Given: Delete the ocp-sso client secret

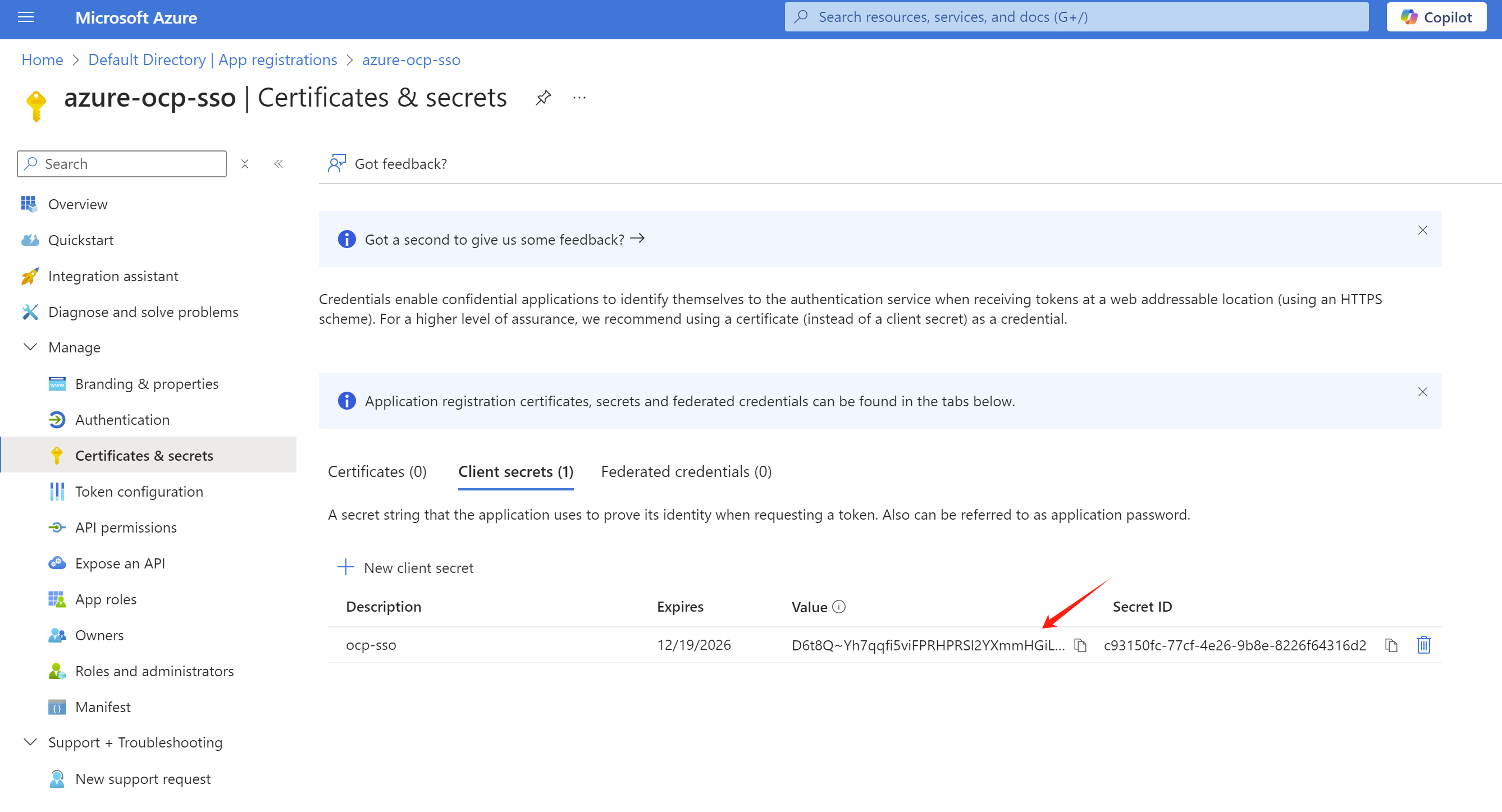Looking at the screenshot, I should (x=1423, y=645).
